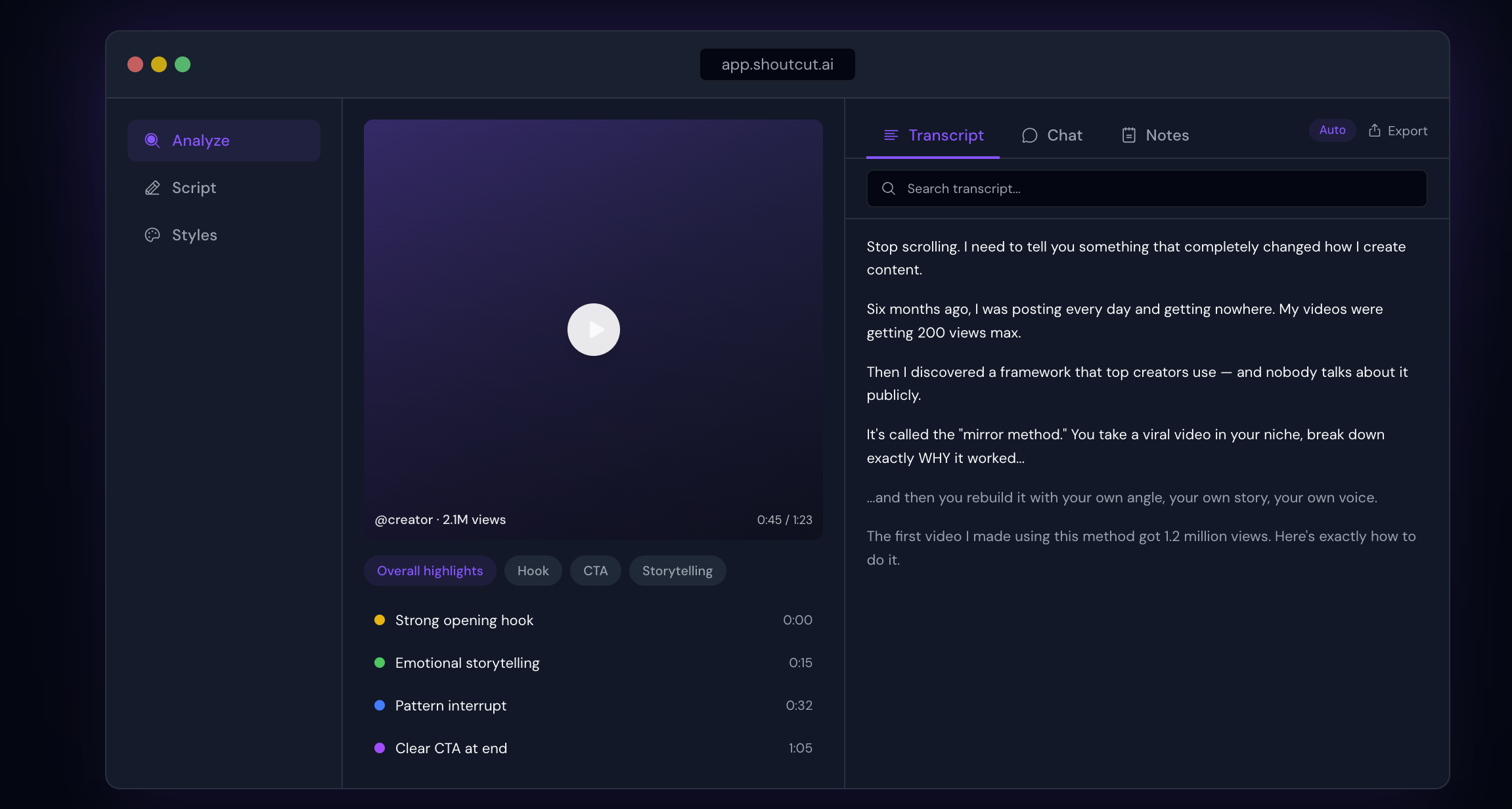Select the CTA filter chip
The width and height of the screenshot is (1512, 809).
(595, 571)
